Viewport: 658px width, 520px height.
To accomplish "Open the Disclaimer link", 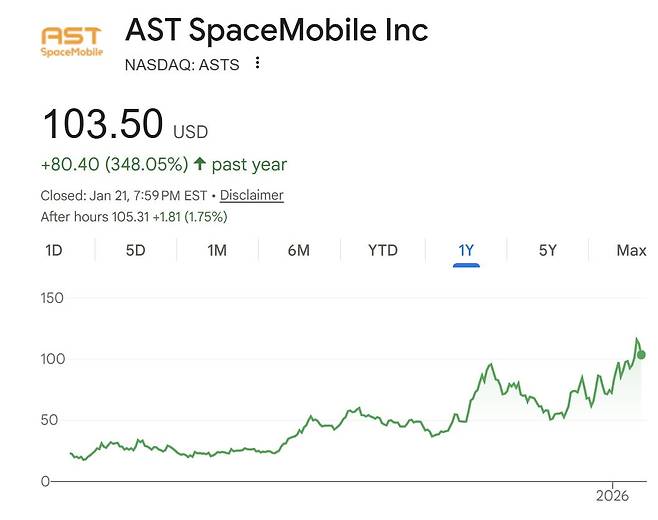I will (x=252, y=195).
